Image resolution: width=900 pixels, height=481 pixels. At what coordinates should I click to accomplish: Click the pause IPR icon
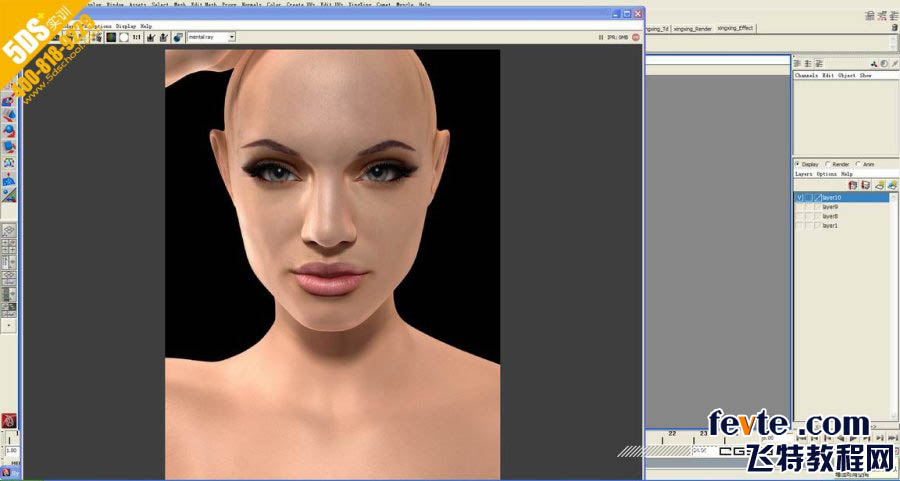(x=601, y=37)
